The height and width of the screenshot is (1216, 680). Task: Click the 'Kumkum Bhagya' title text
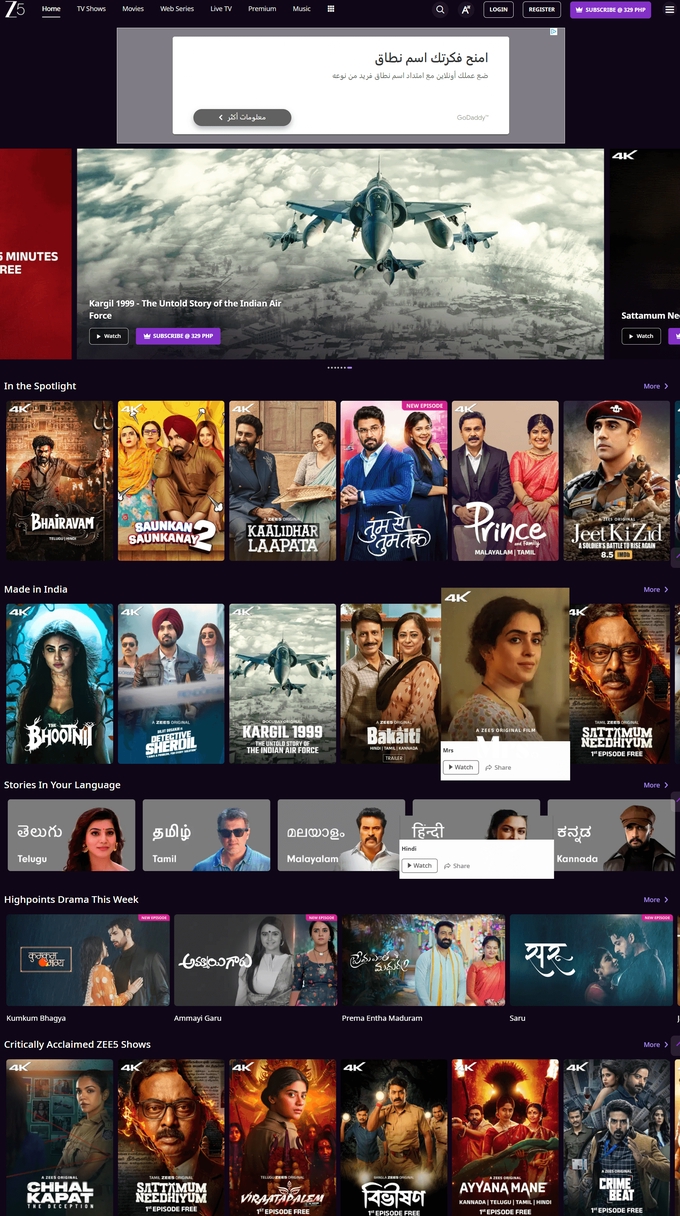36,1018
